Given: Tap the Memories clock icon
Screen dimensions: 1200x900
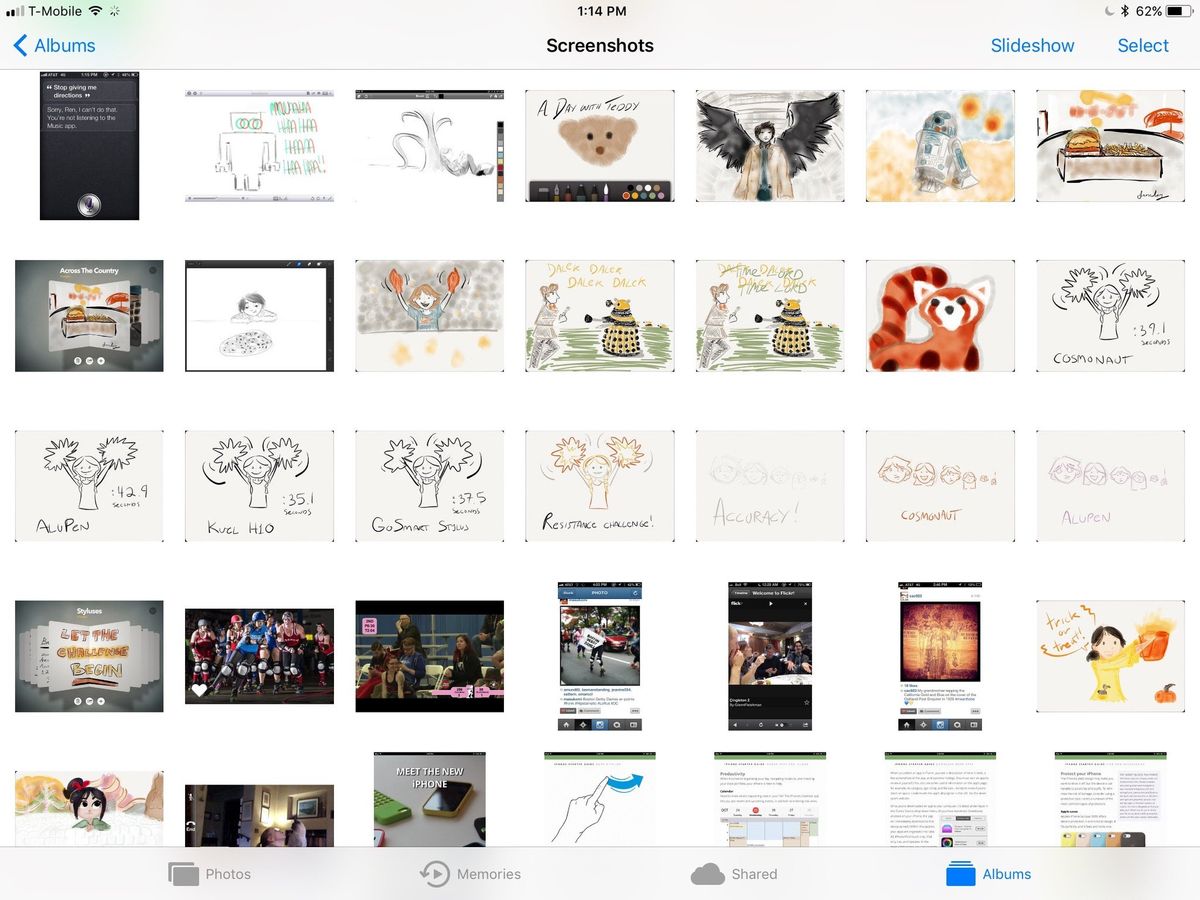Looking at the screenshot, I should click(434, 873).
